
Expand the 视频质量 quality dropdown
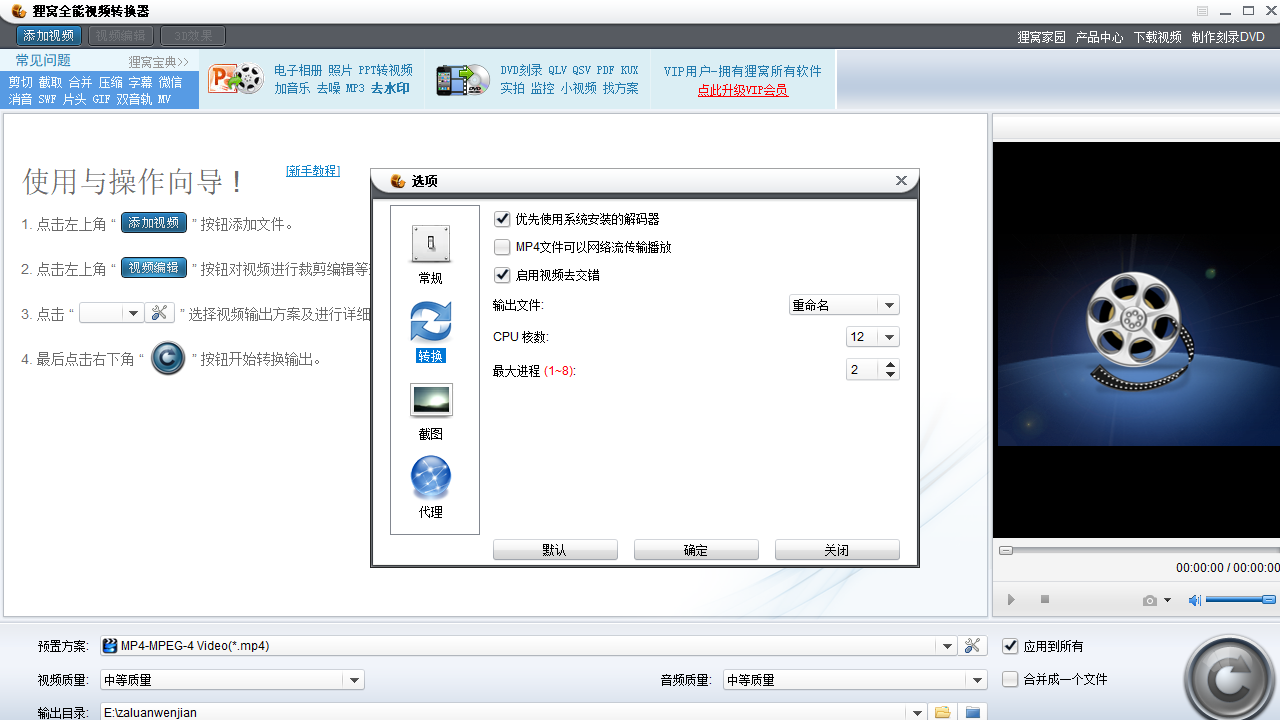(x=354, y=679)
